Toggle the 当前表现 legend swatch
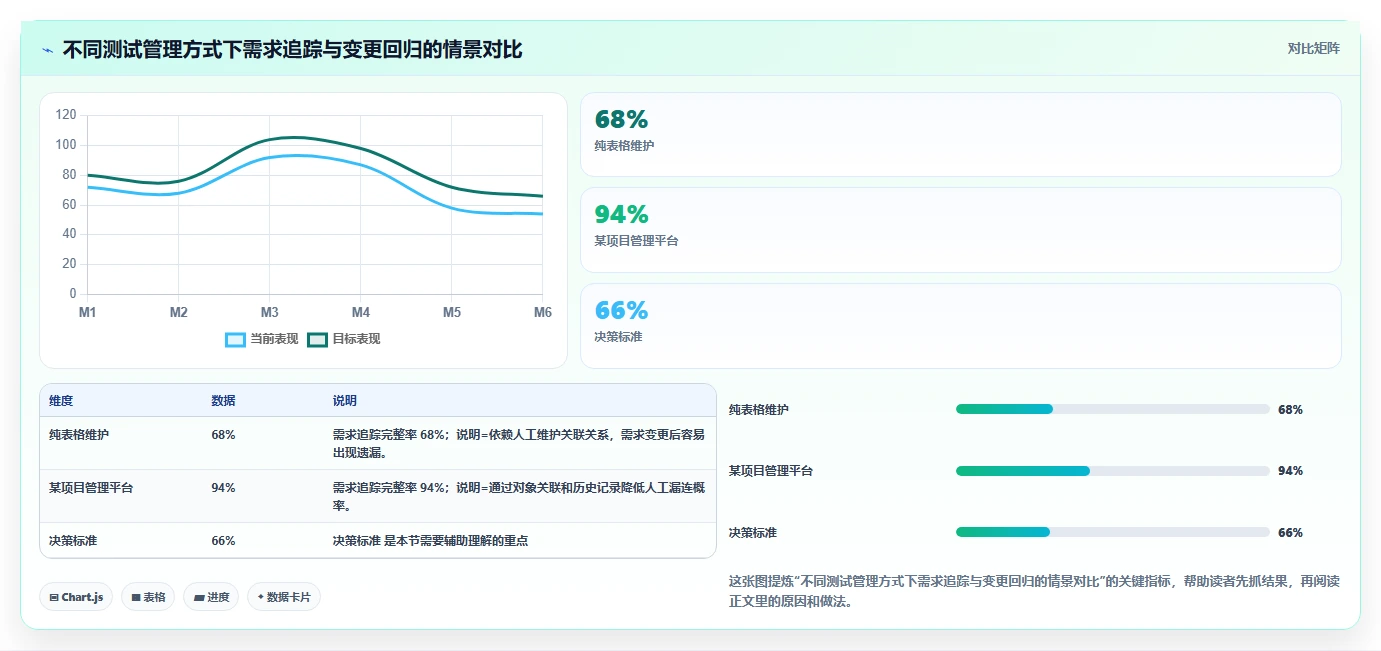Screen dimensions: 1381x651 point(235,339)
